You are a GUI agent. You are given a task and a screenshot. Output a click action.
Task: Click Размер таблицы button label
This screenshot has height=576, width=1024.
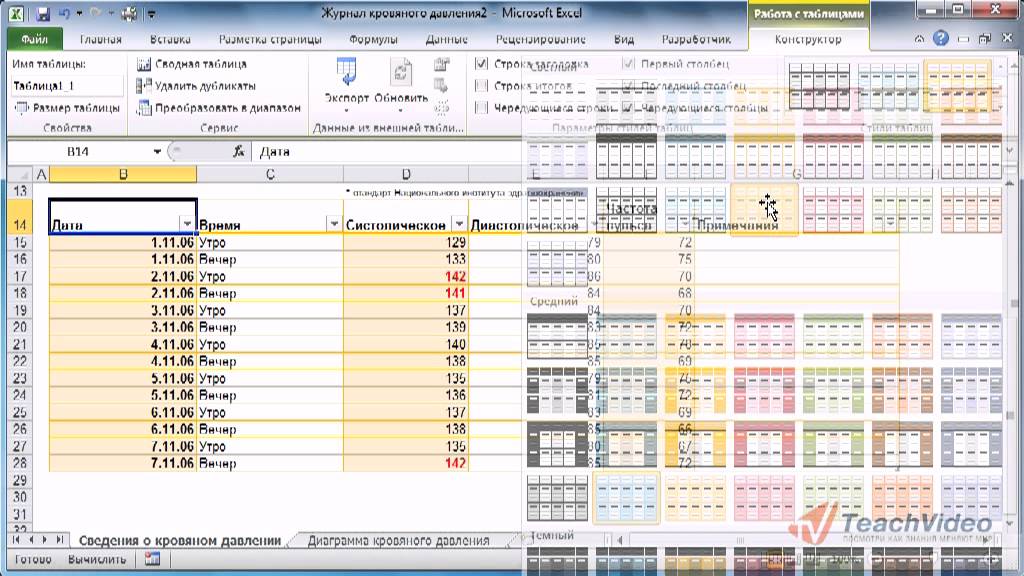coord(76,108)
